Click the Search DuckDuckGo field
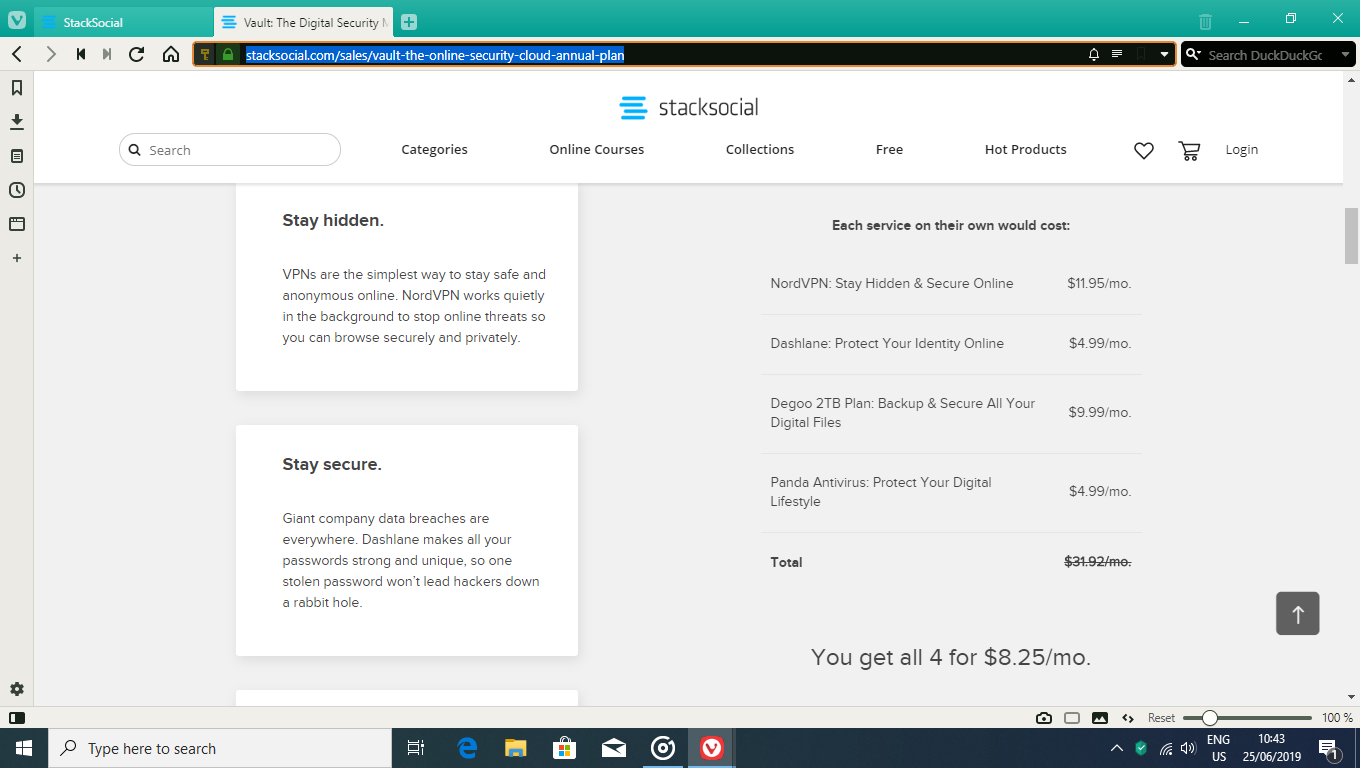Screen dimensions: 1360x768 tap(1266, 55)
